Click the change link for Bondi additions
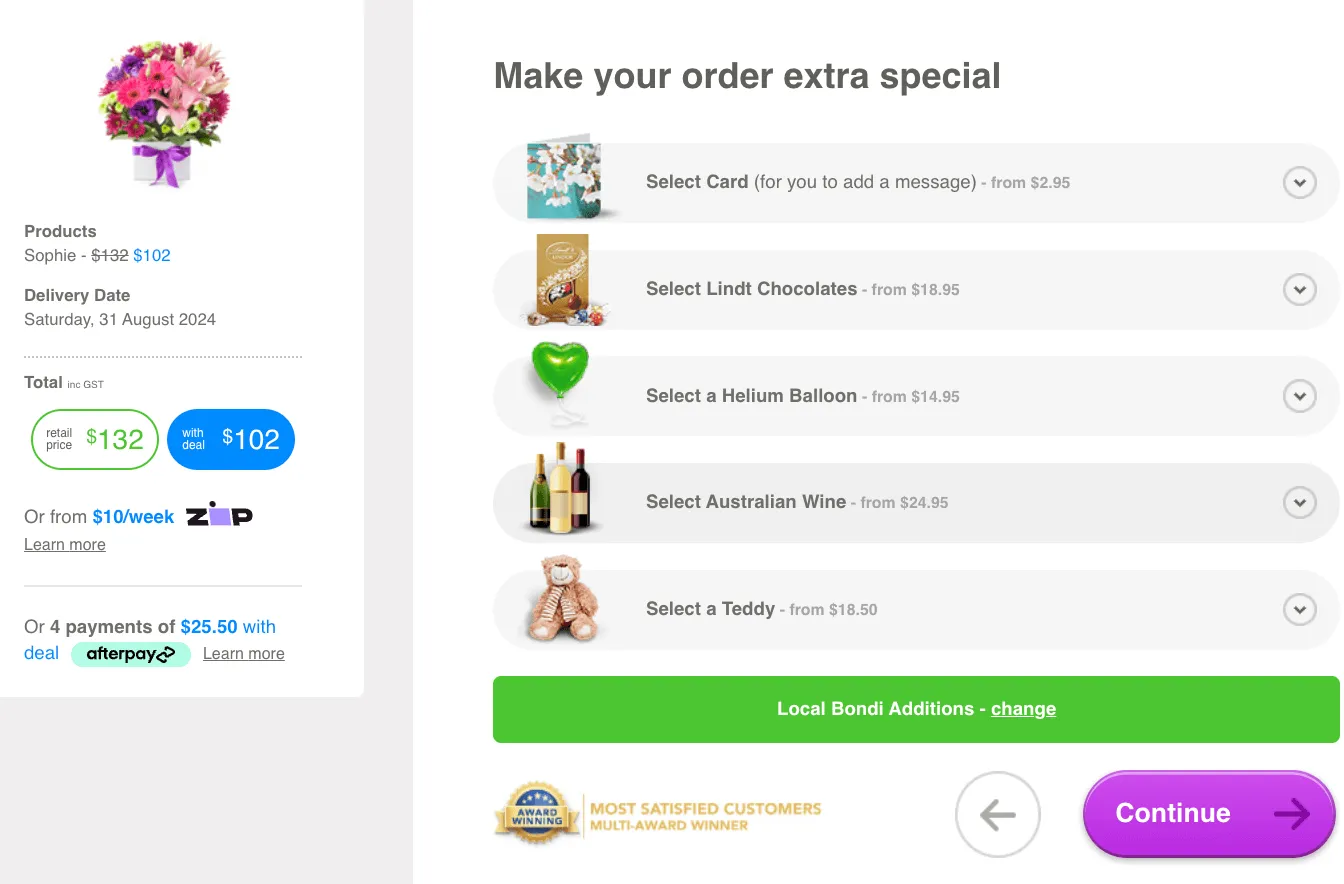Image resolution: width=1344 pixels, height=884 pixels. coord(1023,709)
